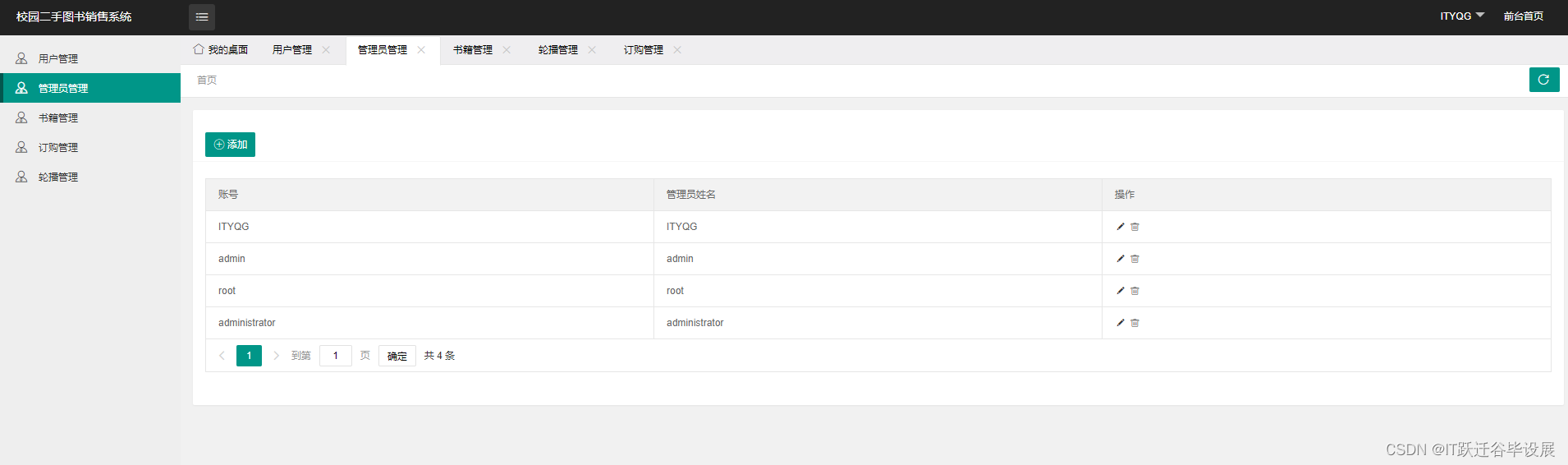1568x465 pixels.
Task: Open 订购管理 in the sidebar
Action: pyautogui.click(x=90, y=147)
